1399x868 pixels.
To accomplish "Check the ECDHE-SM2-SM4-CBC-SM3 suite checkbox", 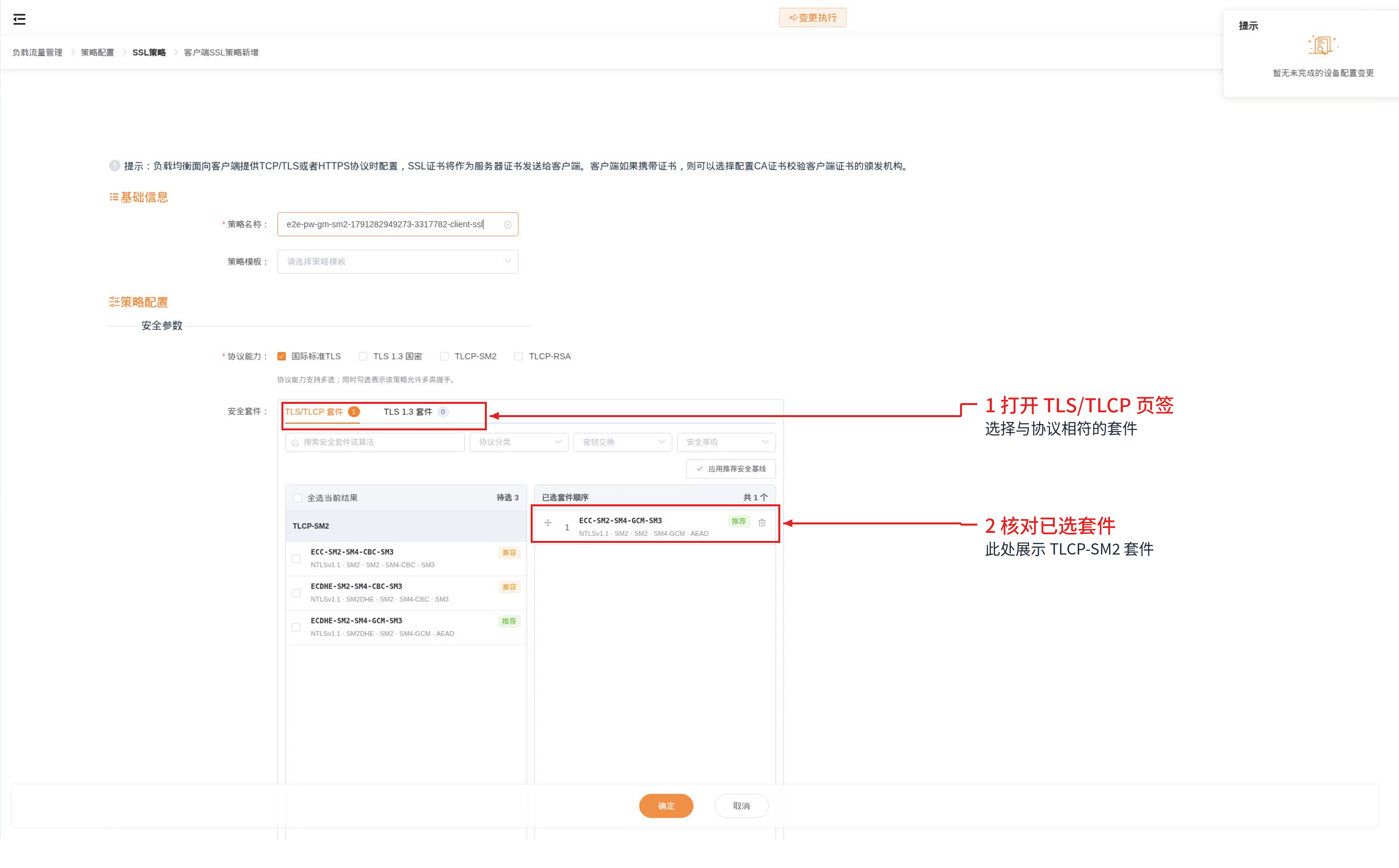I will 296,593.
